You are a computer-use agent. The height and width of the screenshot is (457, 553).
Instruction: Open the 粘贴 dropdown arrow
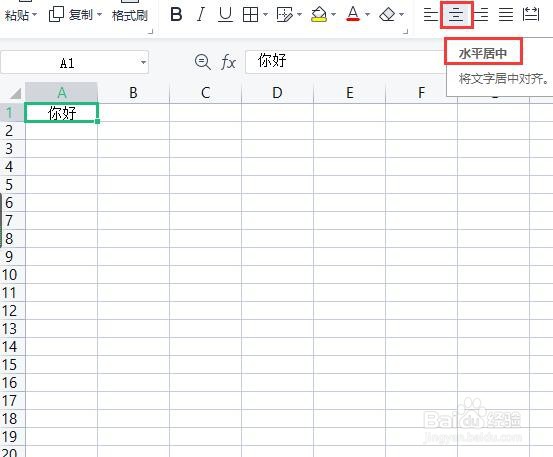pos(34,15)
